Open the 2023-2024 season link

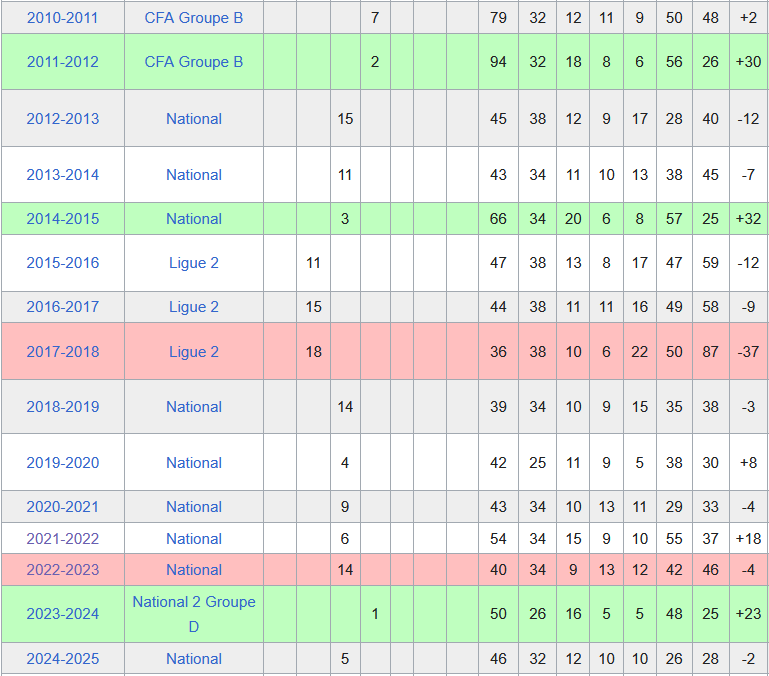[62, 614]
